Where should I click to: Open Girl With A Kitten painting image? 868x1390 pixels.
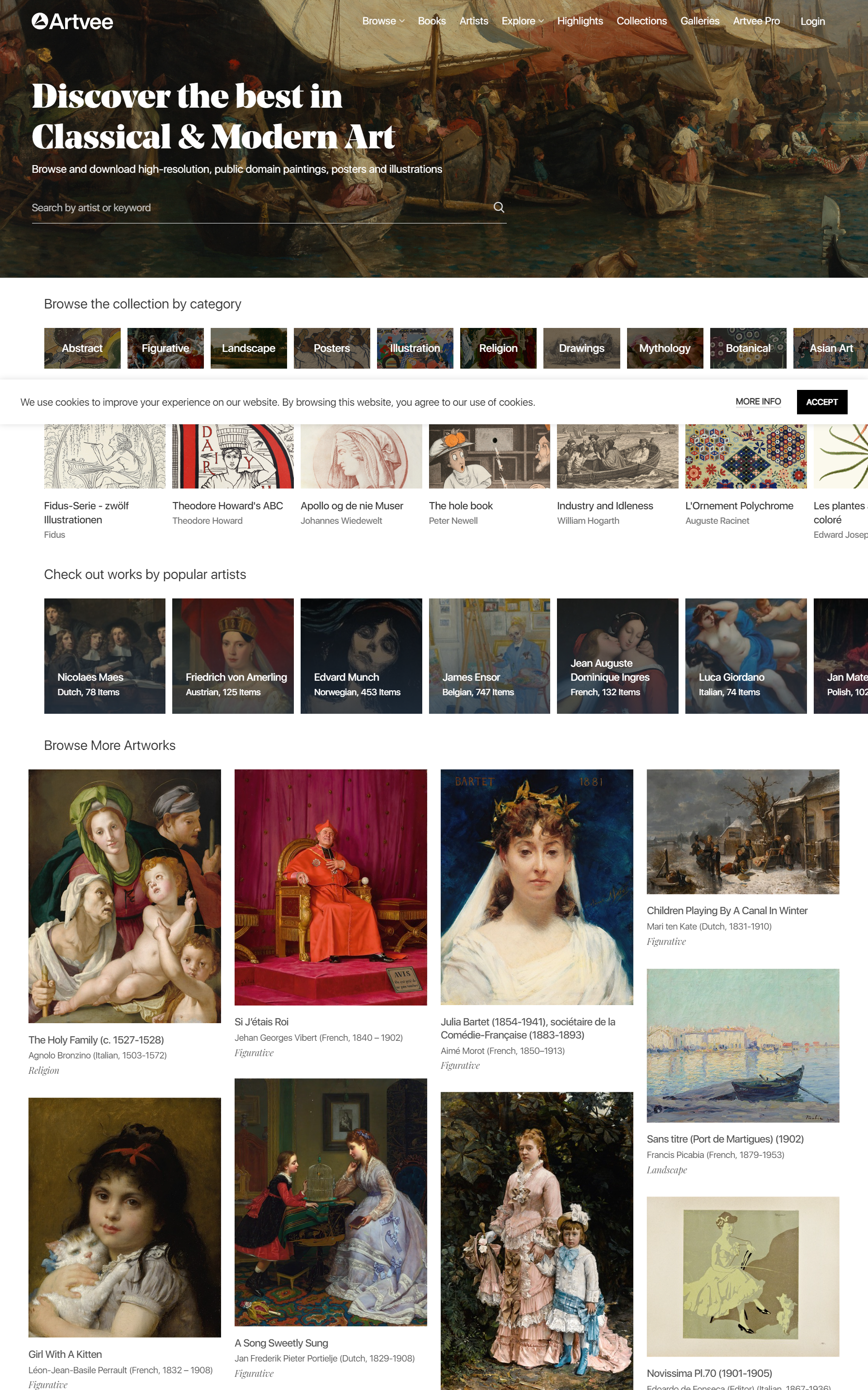coord(125,1218)
